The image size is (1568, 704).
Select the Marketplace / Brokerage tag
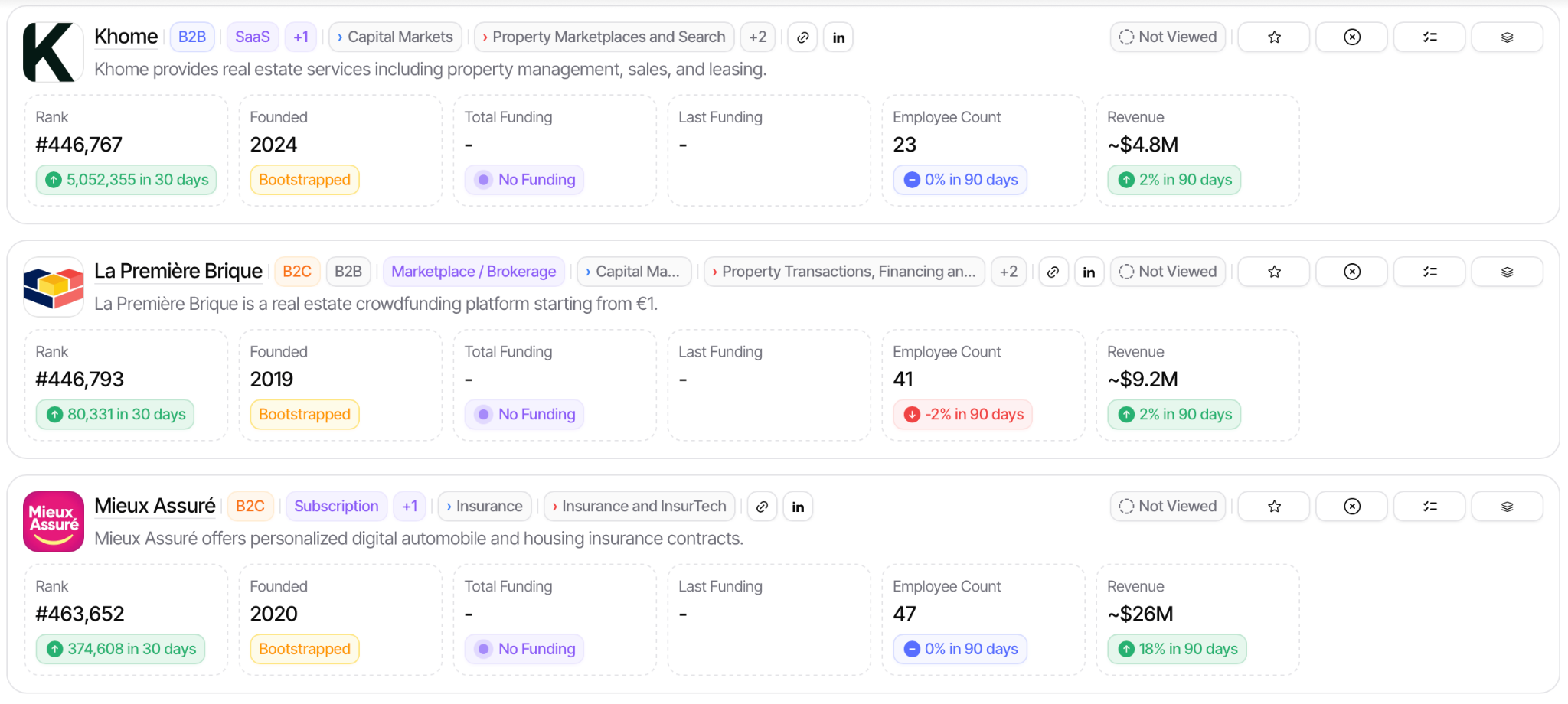pyautogui.click(x=474, y=272)
